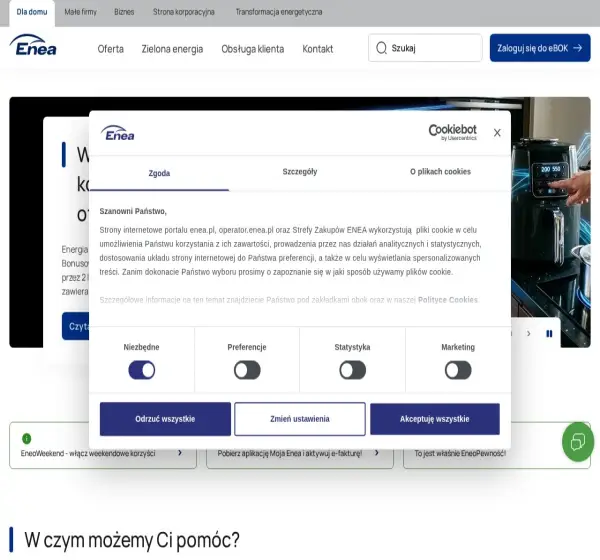Open the Oferta menu
The width and height of the screenshot is (600, 560).
point(111,49)
